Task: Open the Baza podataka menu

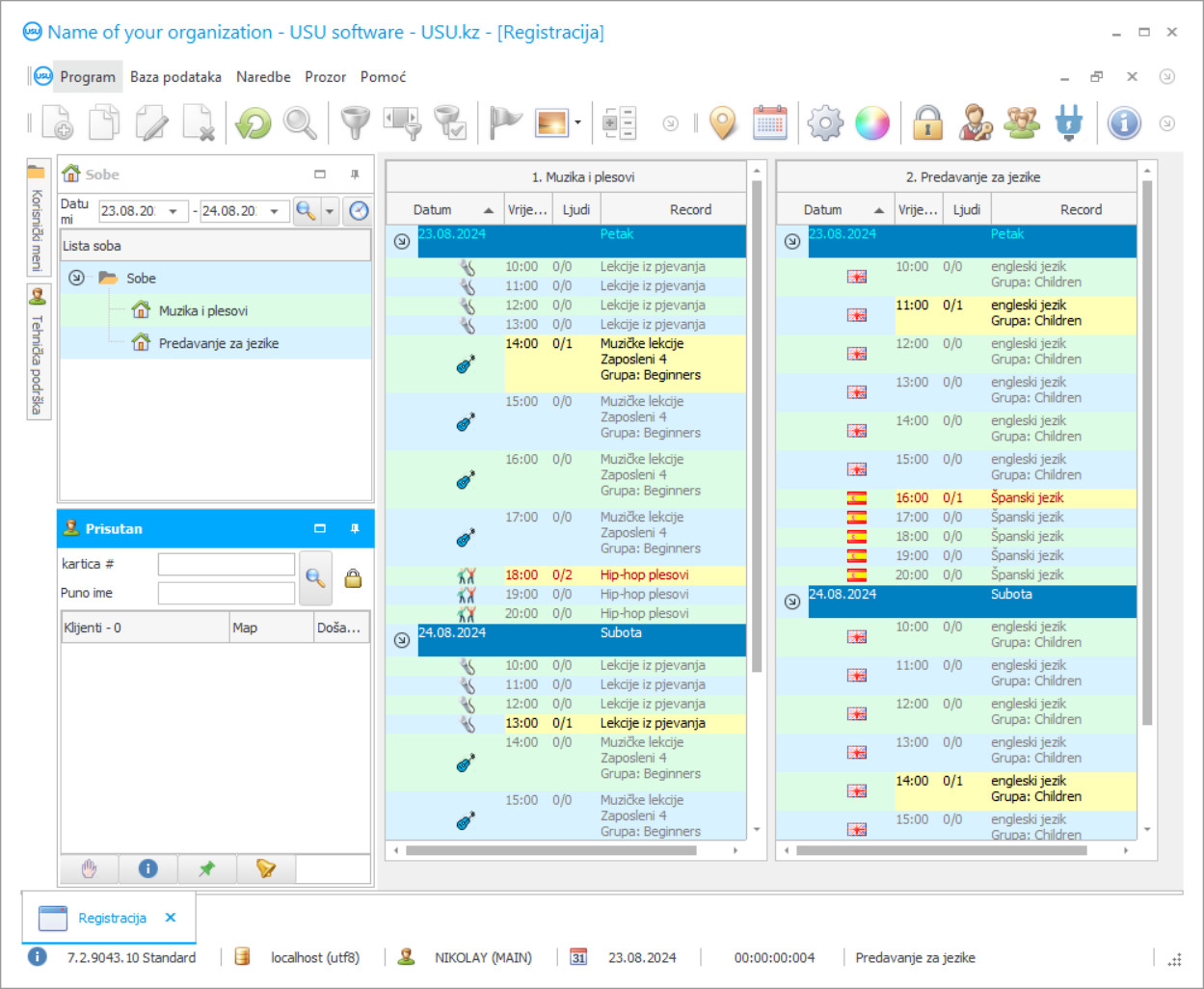Action: coord(175,77)
